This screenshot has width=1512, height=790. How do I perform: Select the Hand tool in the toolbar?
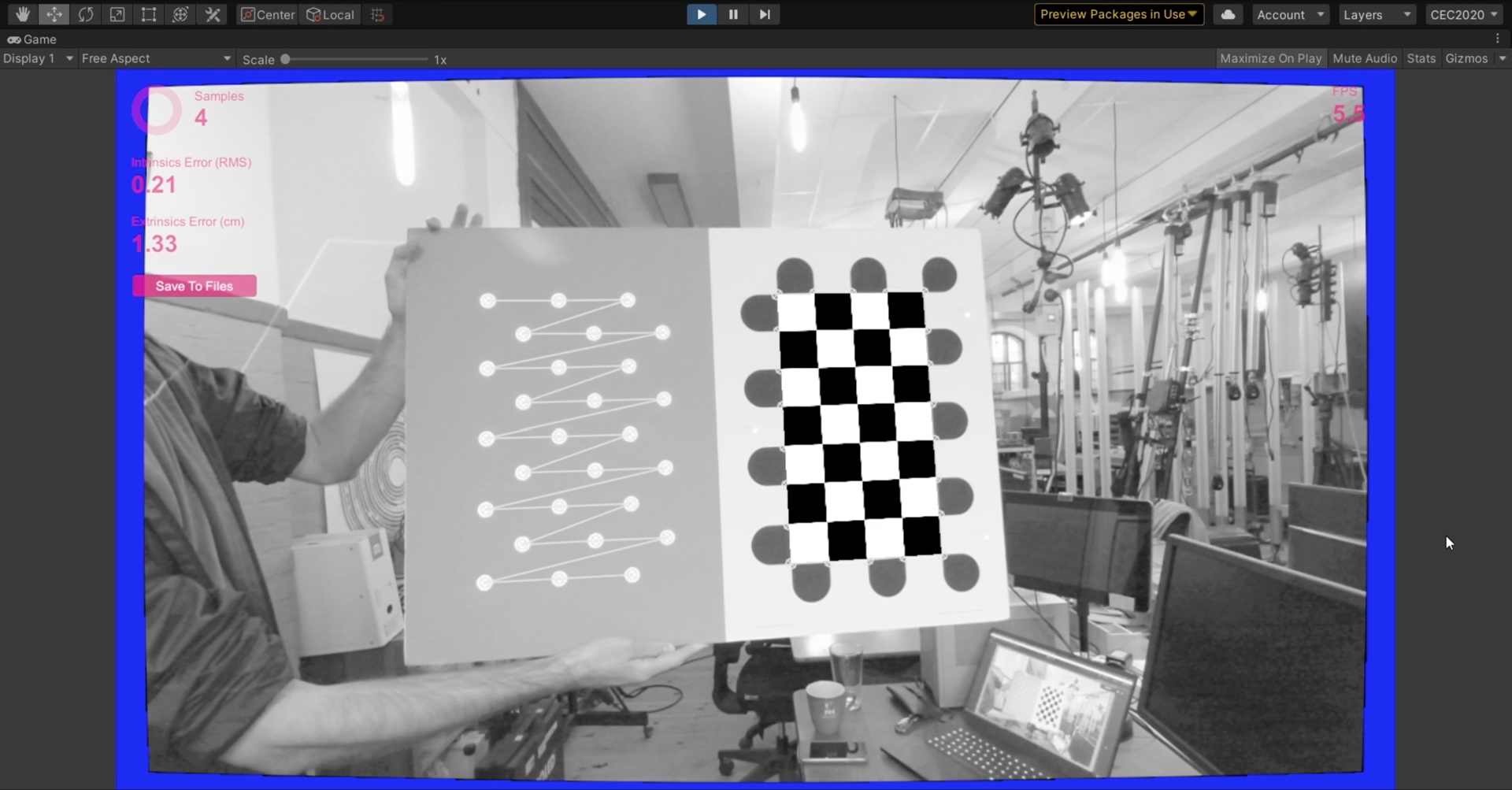coord(22,14)
